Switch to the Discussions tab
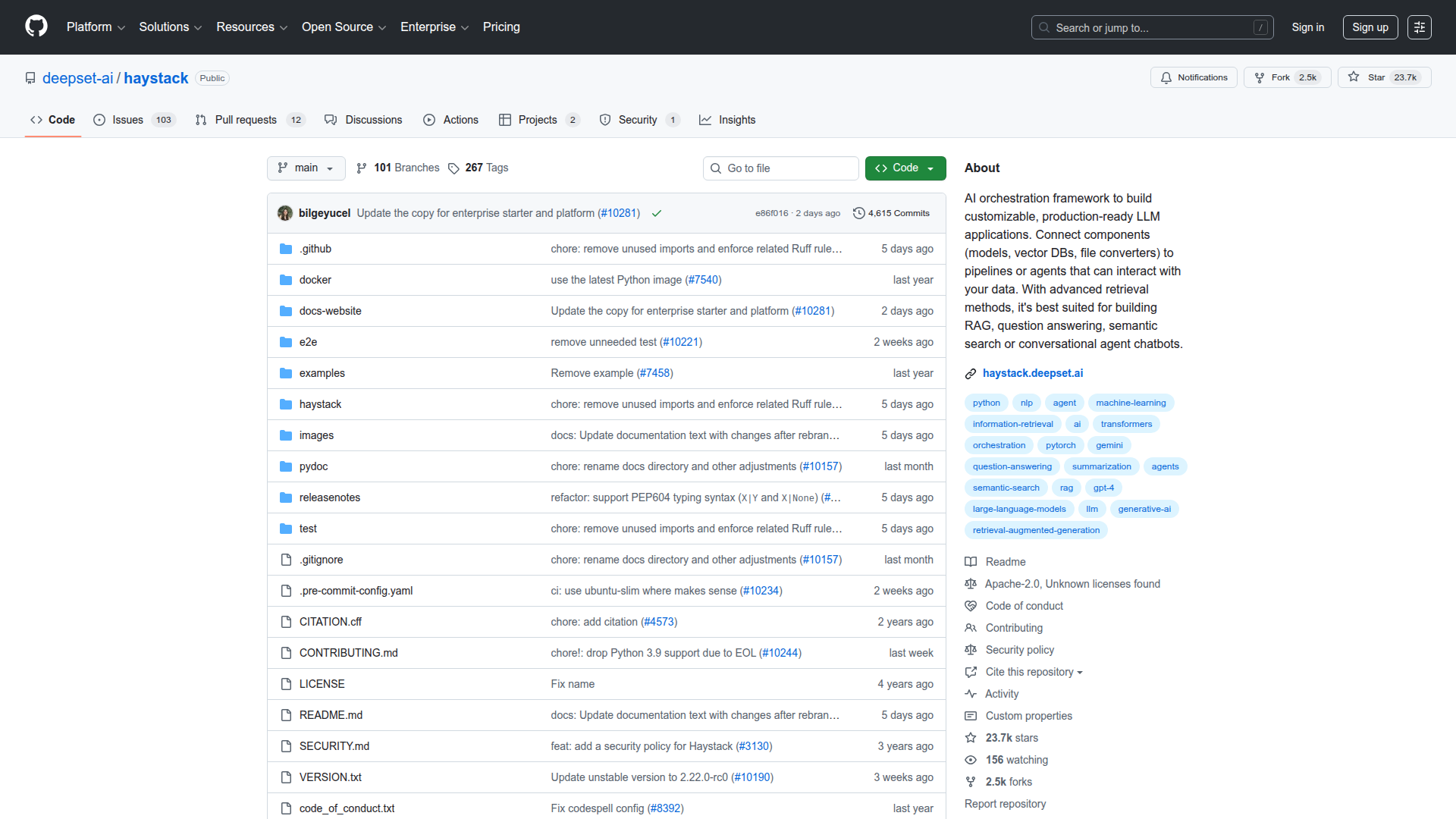This screenshot has width=1456, height=819. coord(373,120)
